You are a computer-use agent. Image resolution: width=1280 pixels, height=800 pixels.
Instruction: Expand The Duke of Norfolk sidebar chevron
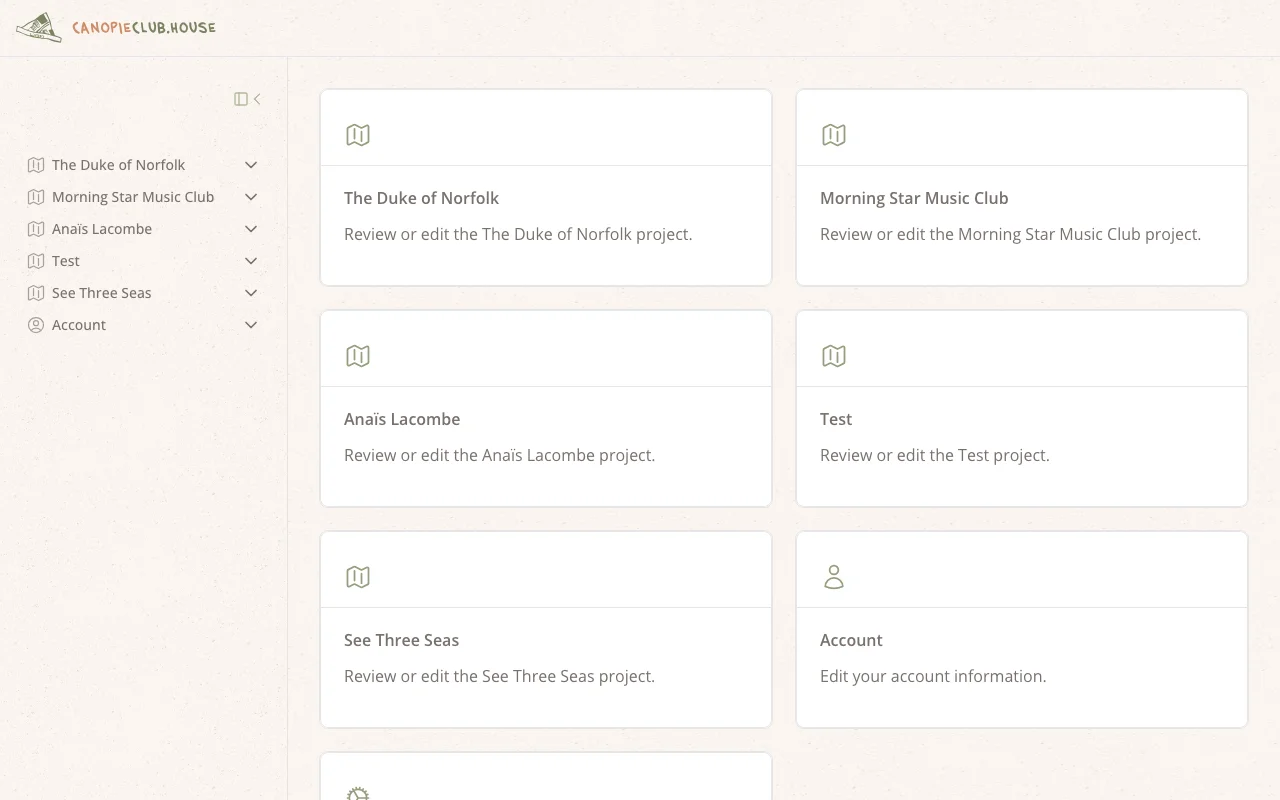[251, 165]
